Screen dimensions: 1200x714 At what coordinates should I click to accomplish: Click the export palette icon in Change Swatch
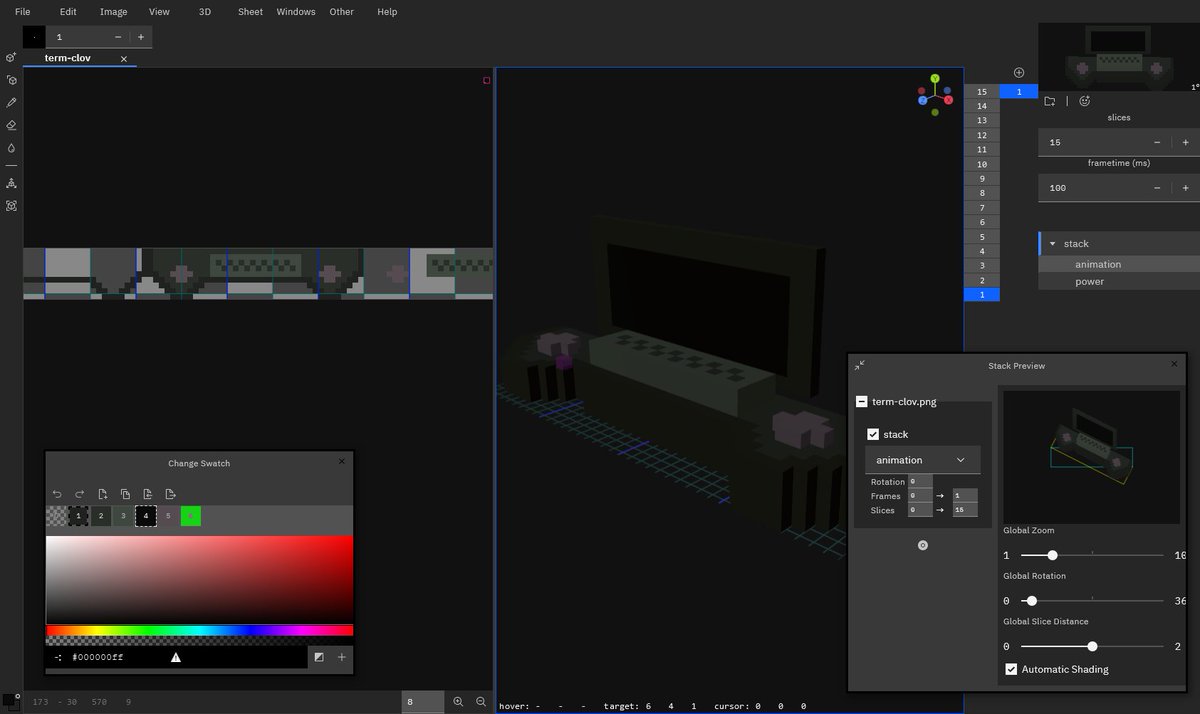171,494
